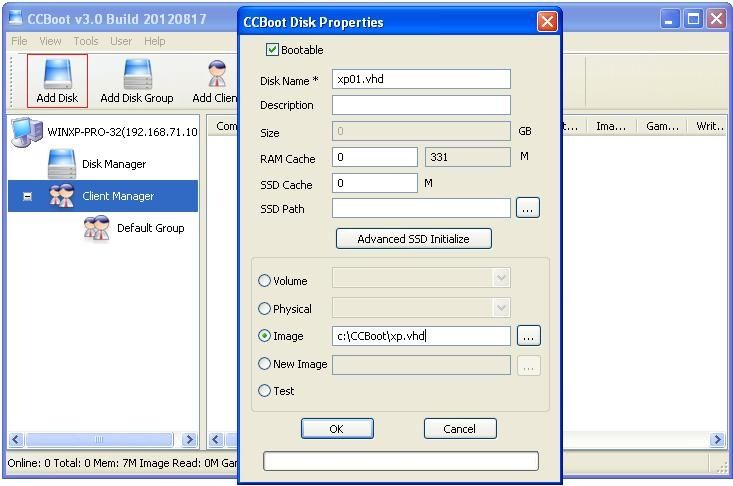Click the status bar Online text
This screenshot has height=486, width=733.
28,463
